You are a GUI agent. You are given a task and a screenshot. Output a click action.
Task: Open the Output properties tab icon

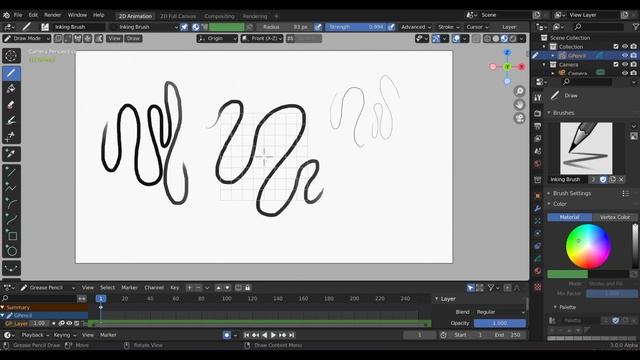[538, 126]
